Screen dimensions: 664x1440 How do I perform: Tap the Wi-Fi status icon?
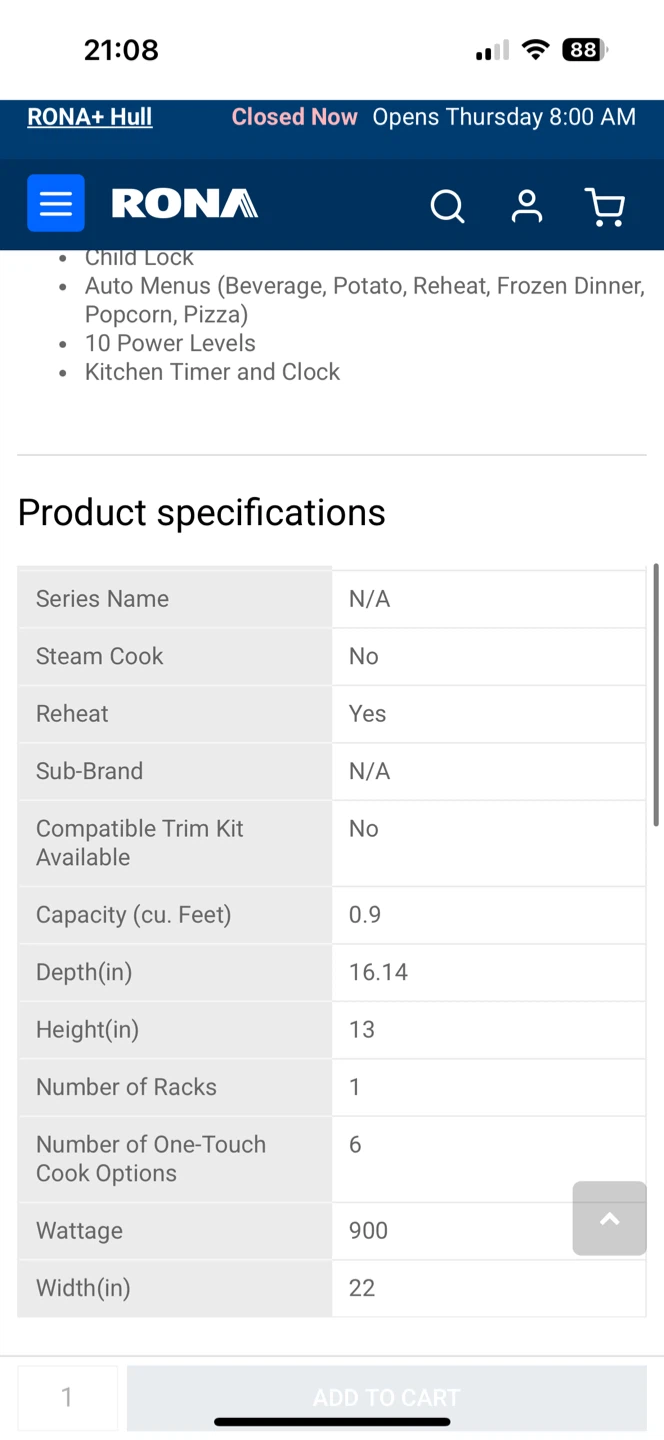(536, 50)
